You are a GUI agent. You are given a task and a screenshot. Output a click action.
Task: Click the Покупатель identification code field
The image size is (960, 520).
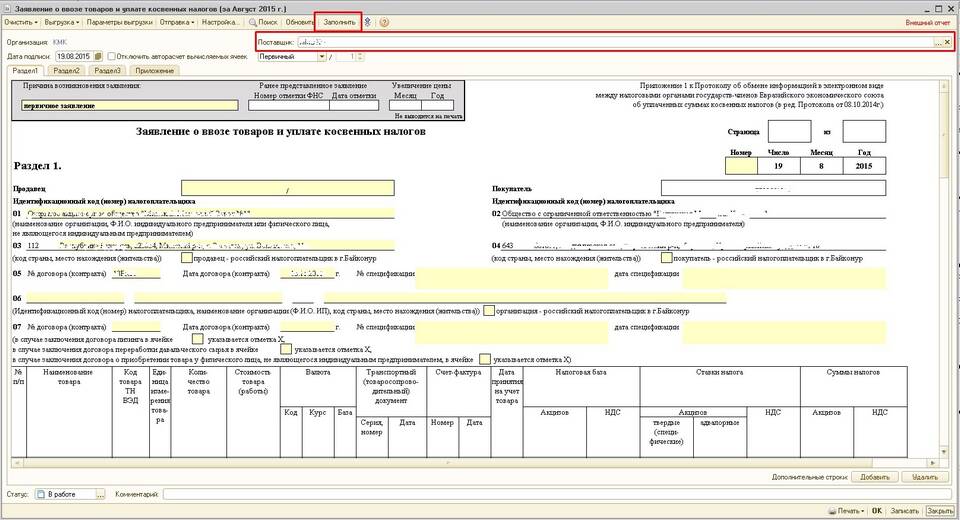click(773, 187)
